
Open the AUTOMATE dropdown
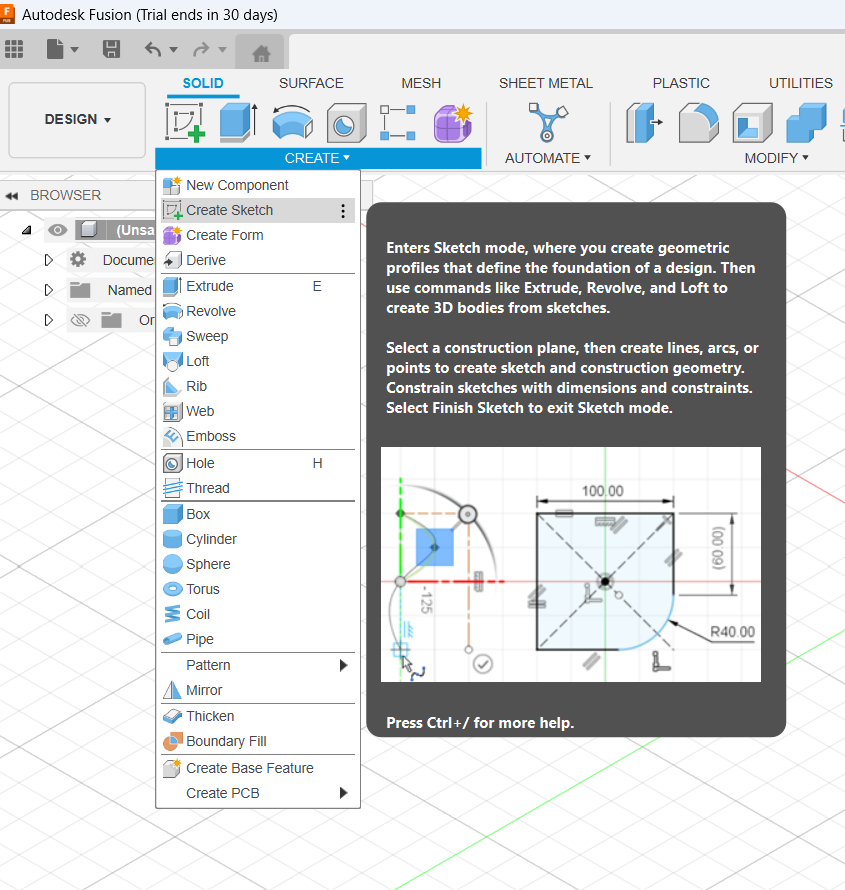548,158
